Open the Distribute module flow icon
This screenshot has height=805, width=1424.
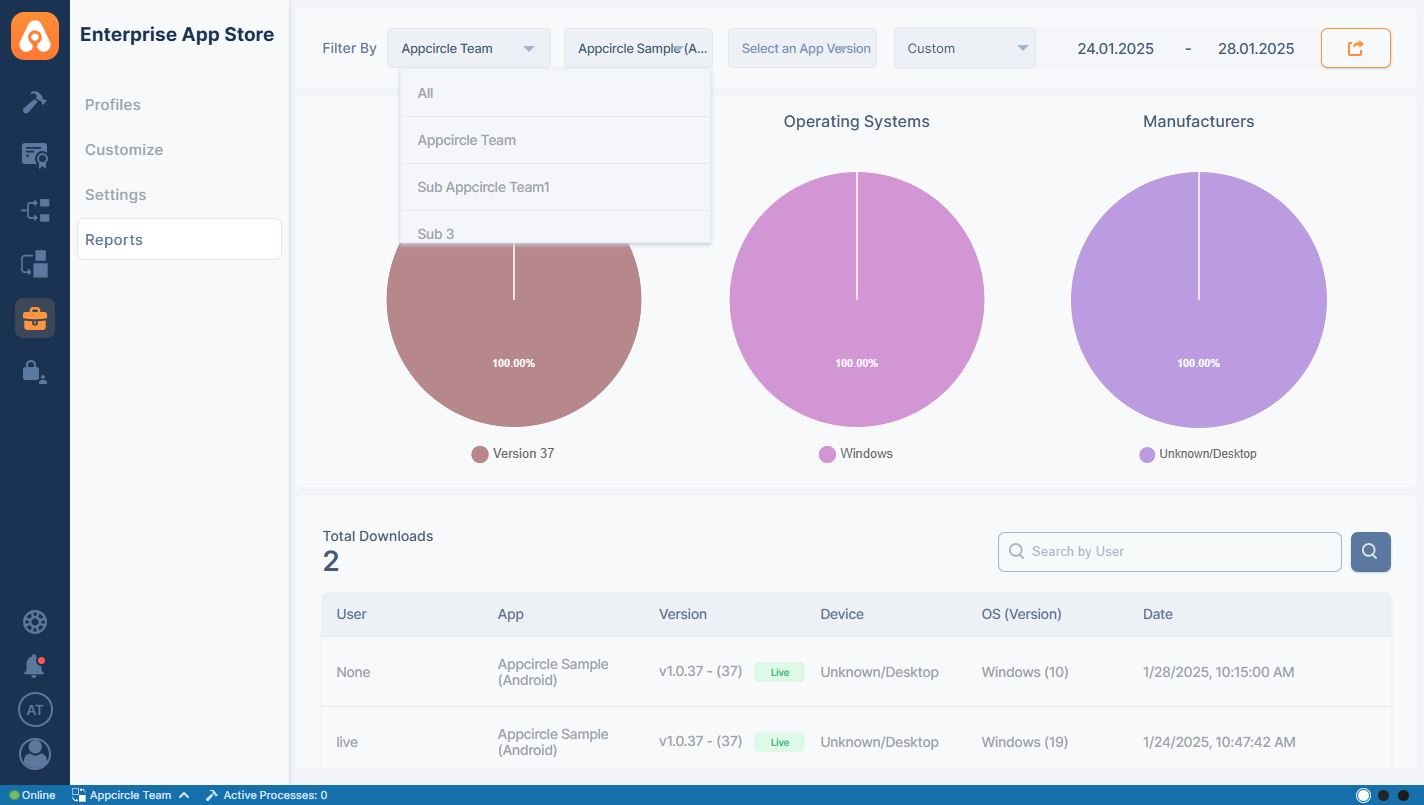[35, 210]
